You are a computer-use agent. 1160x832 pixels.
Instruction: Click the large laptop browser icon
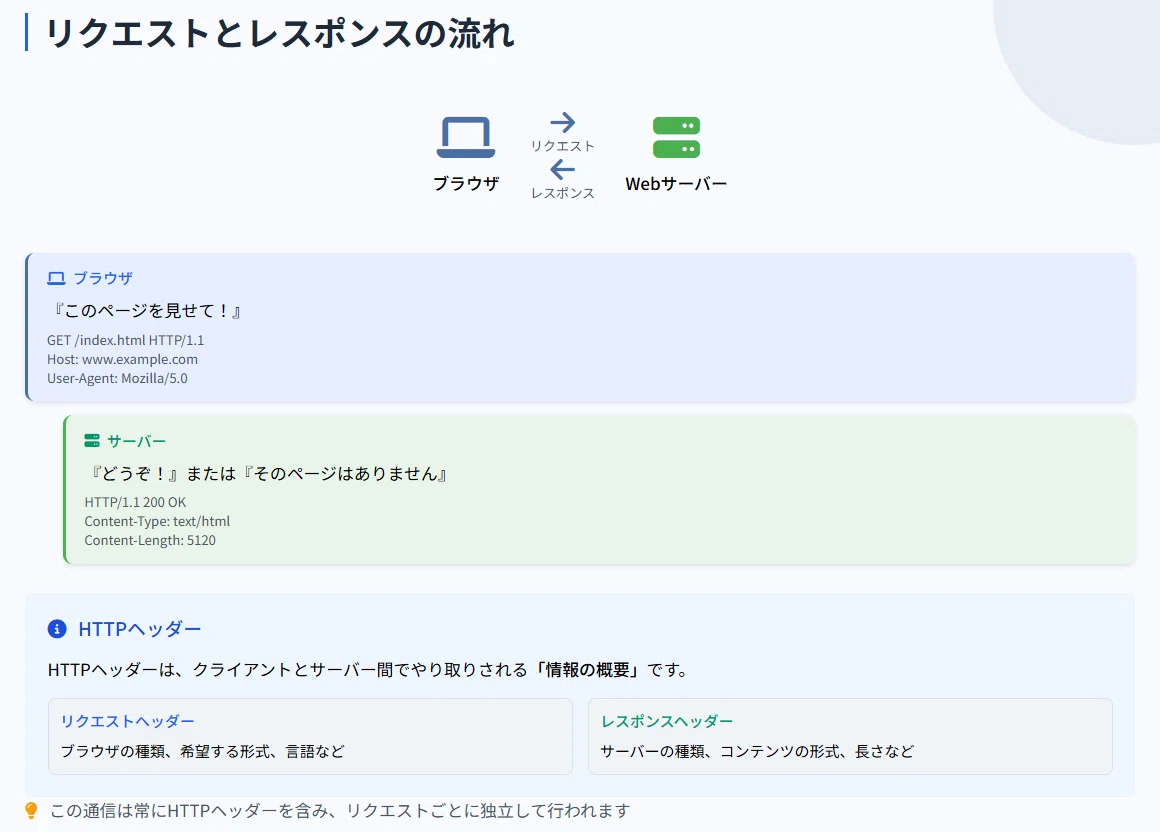click(465, 138)
